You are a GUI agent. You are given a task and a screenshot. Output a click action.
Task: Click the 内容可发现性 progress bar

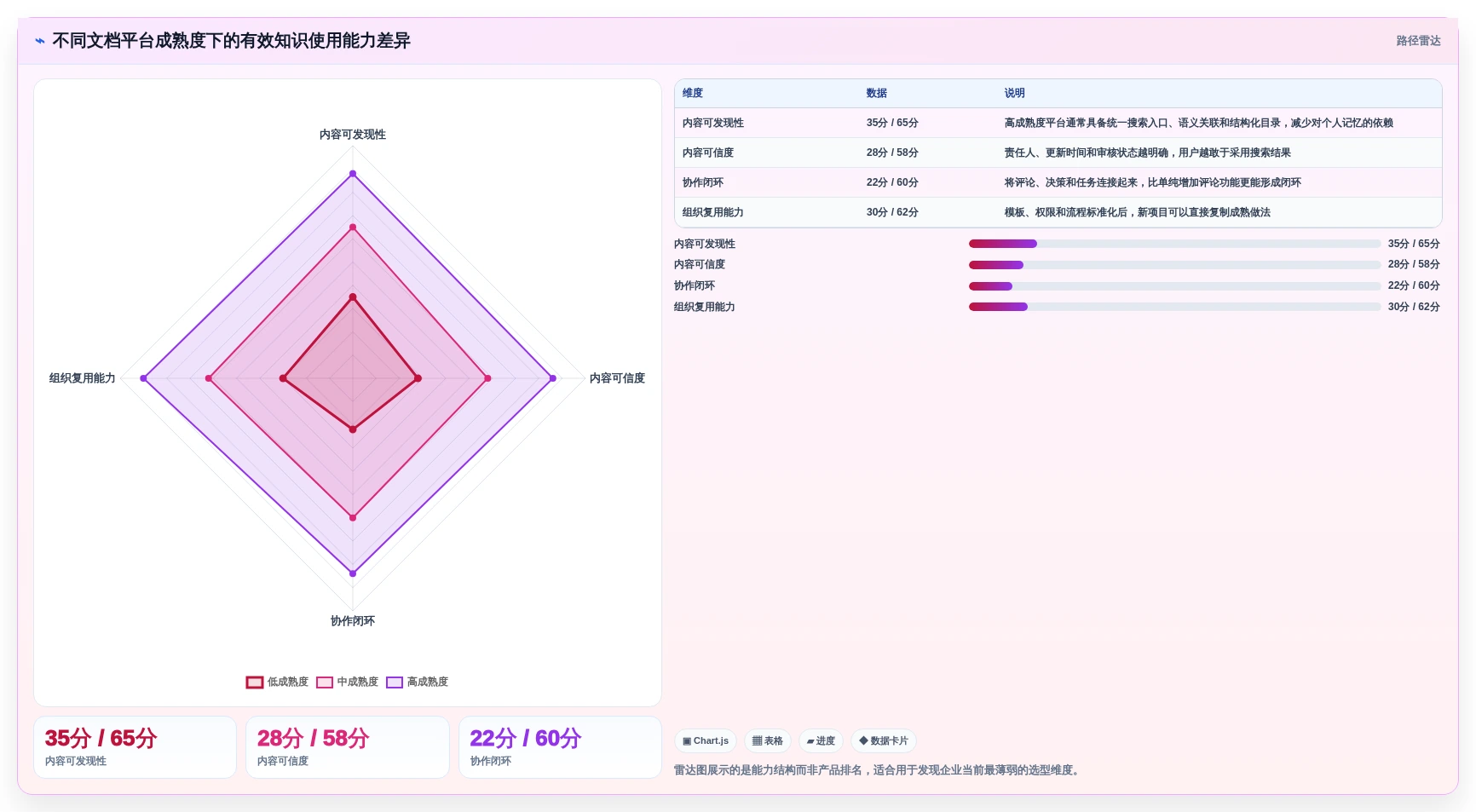pyautogui.click(x=1174, y=244)
